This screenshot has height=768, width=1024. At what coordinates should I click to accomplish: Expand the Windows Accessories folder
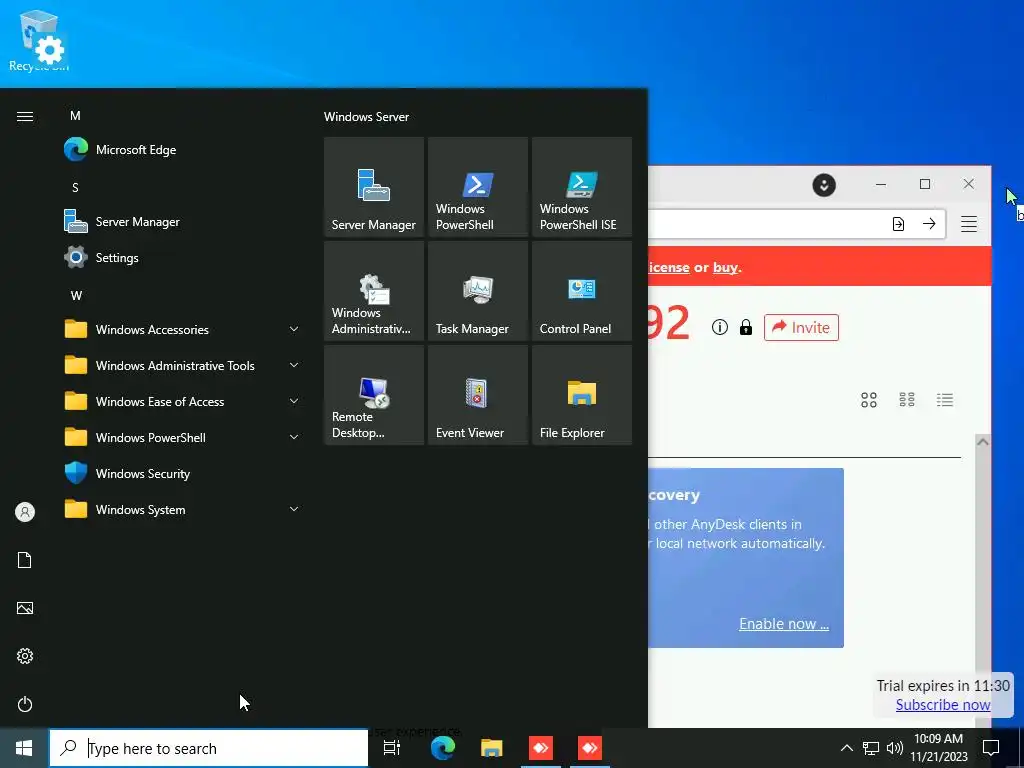click(183, 329)
